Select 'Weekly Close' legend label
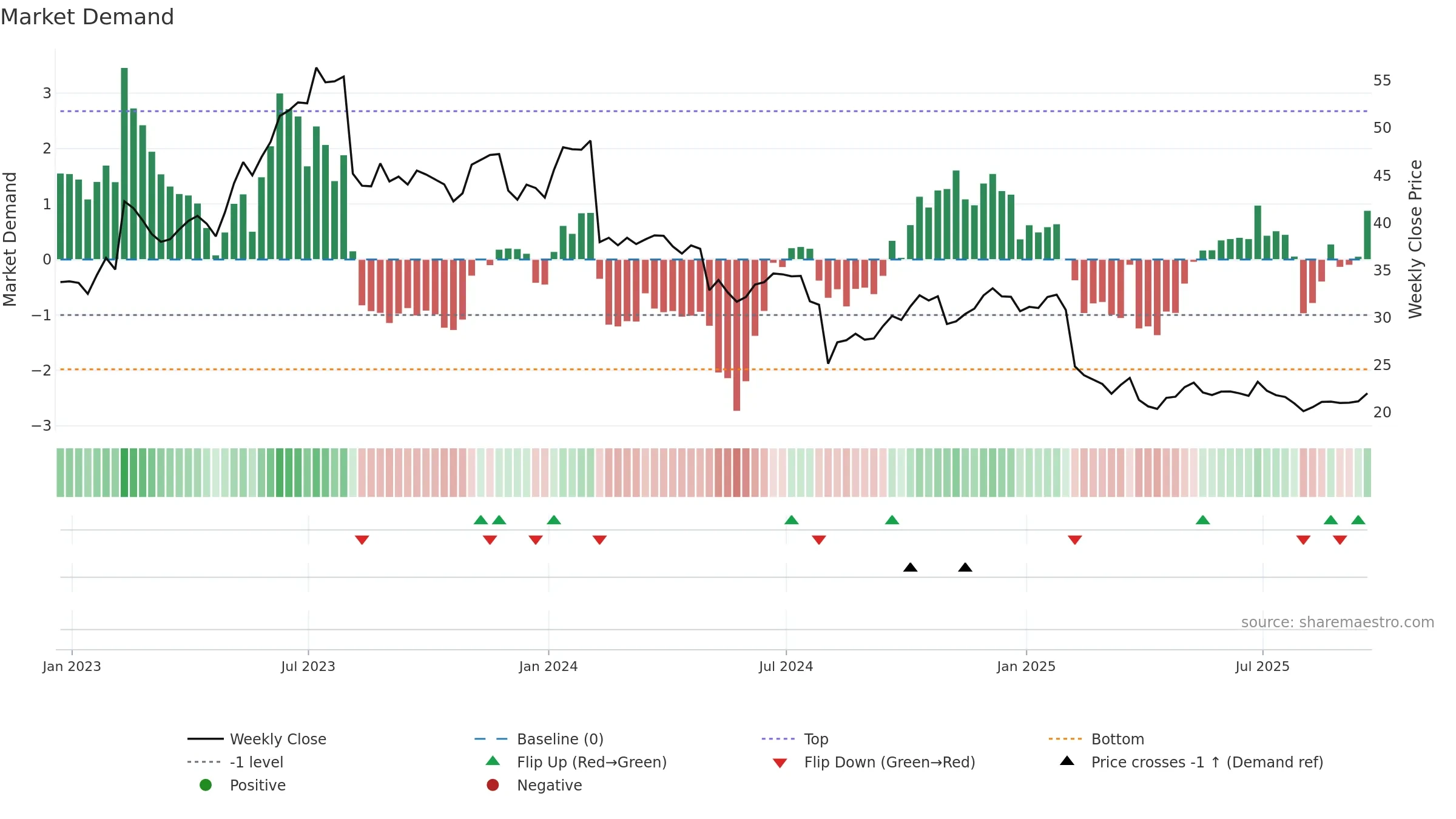Screen dimensions: 1456x819 pyautogui.click(x=278, y=739)
